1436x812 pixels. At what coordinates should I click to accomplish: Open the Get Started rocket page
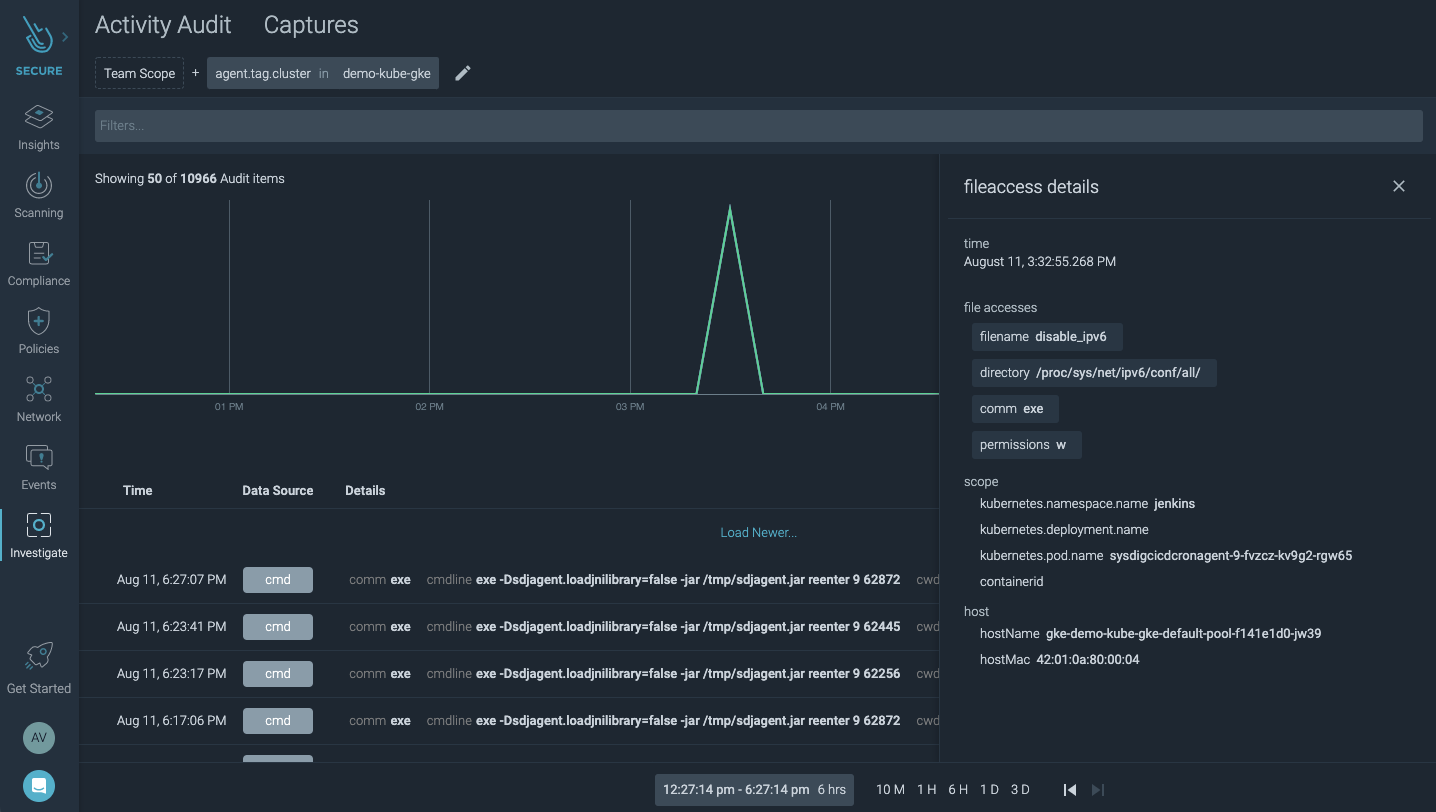coord(39,669)
